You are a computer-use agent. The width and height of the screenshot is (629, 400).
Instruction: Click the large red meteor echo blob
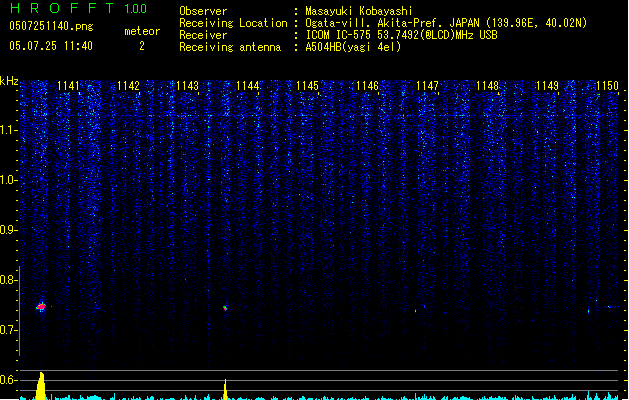[41, 307]
